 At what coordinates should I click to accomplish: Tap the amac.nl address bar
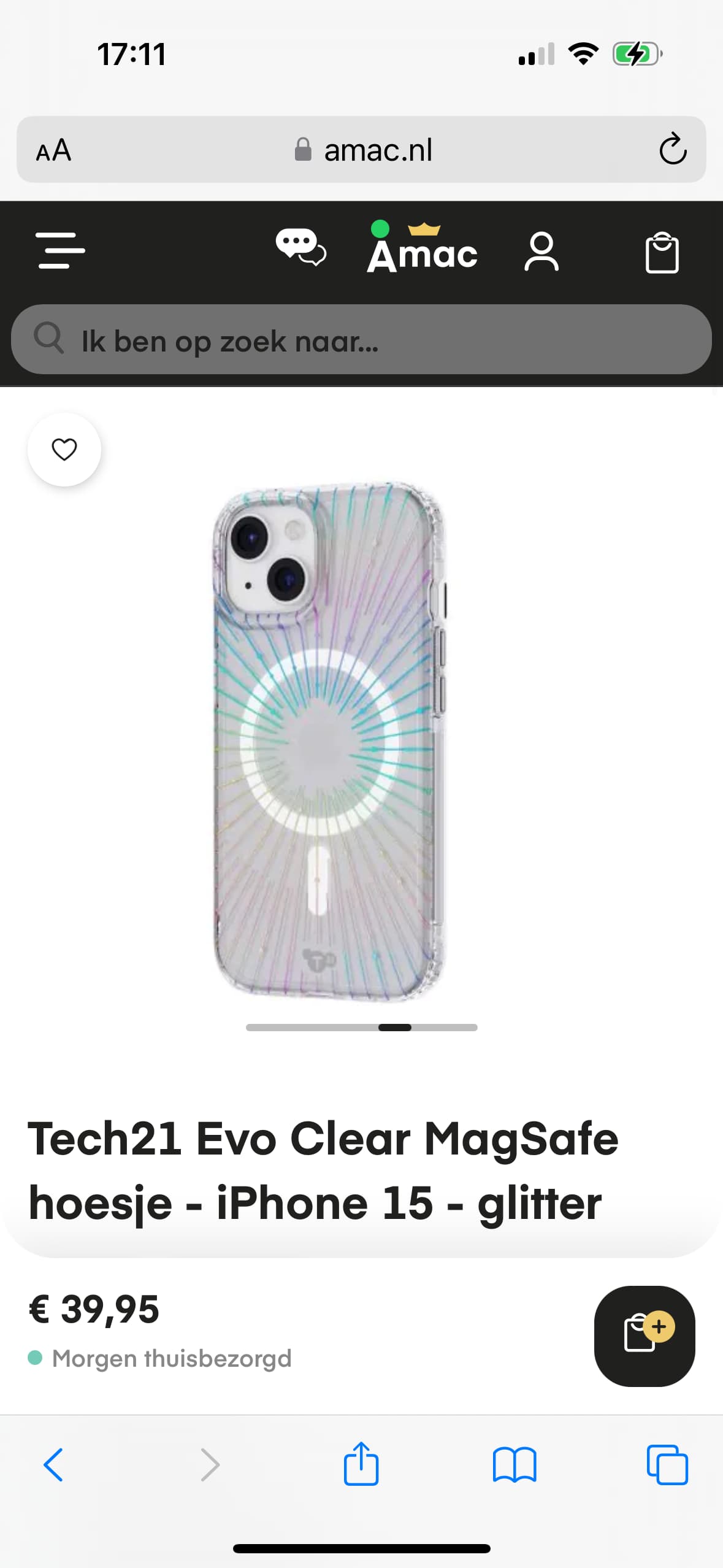(x=362, y=150)
